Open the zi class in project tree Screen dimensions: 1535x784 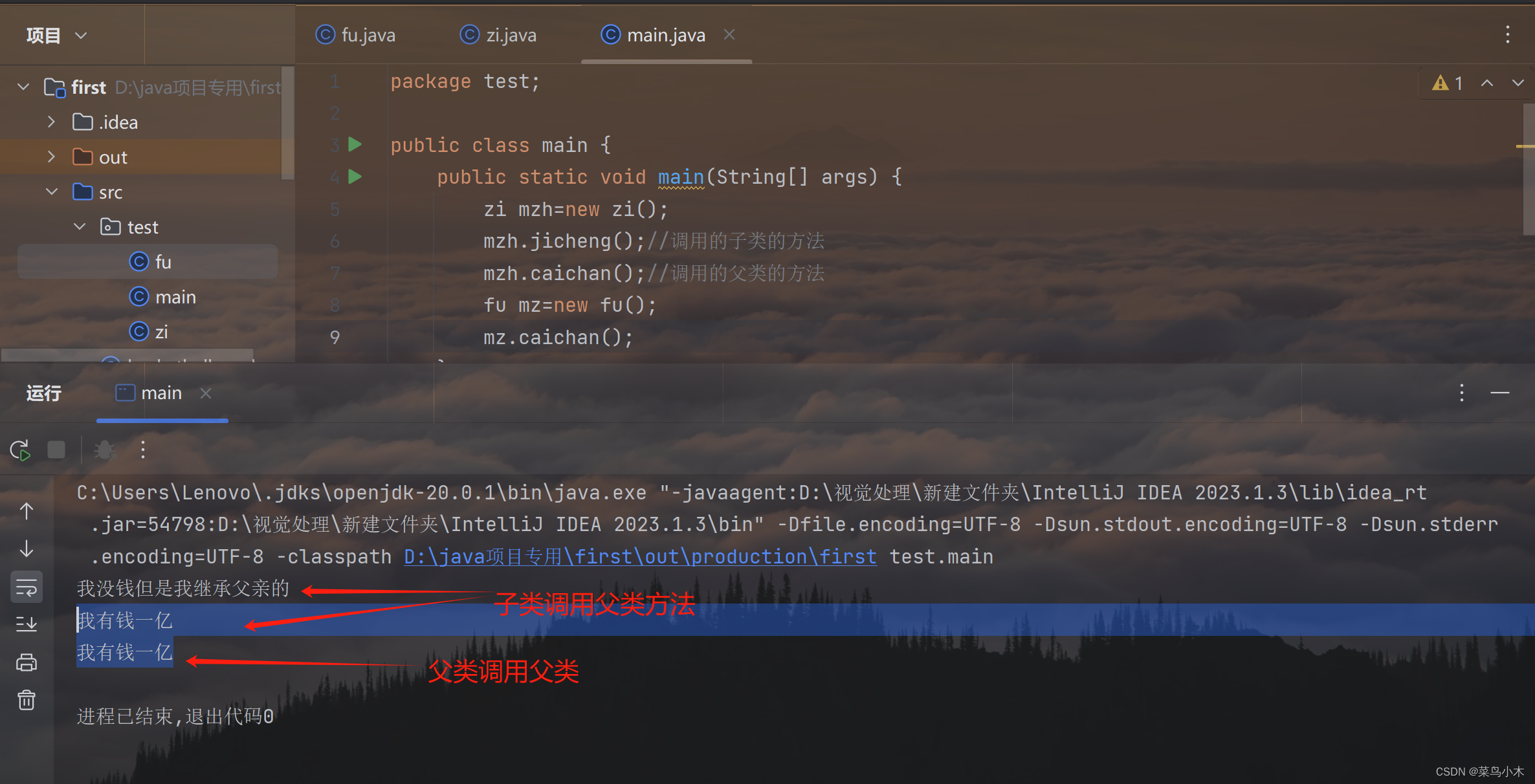160,332
